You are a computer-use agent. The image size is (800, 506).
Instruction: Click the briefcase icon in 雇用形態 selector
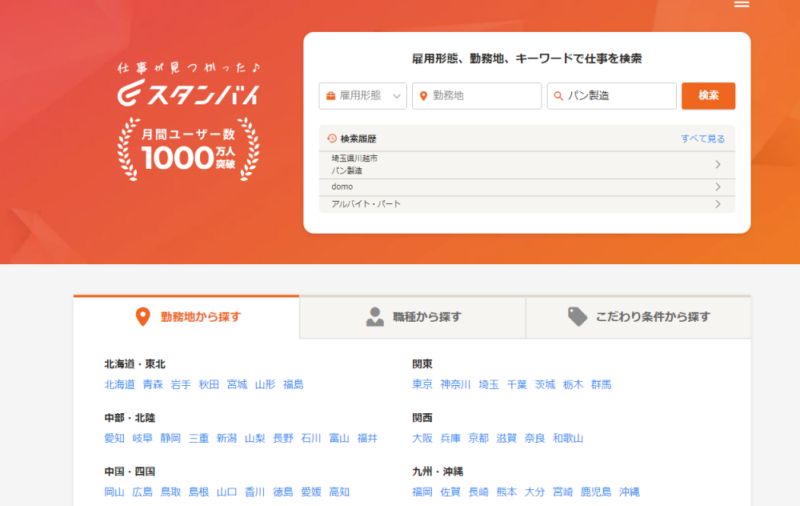tap(329, 96)
